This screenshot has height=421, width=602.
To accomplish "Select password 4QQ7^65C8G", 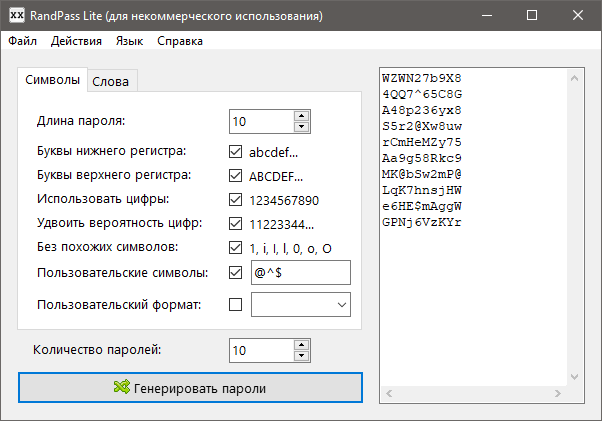I will (422, 94).
